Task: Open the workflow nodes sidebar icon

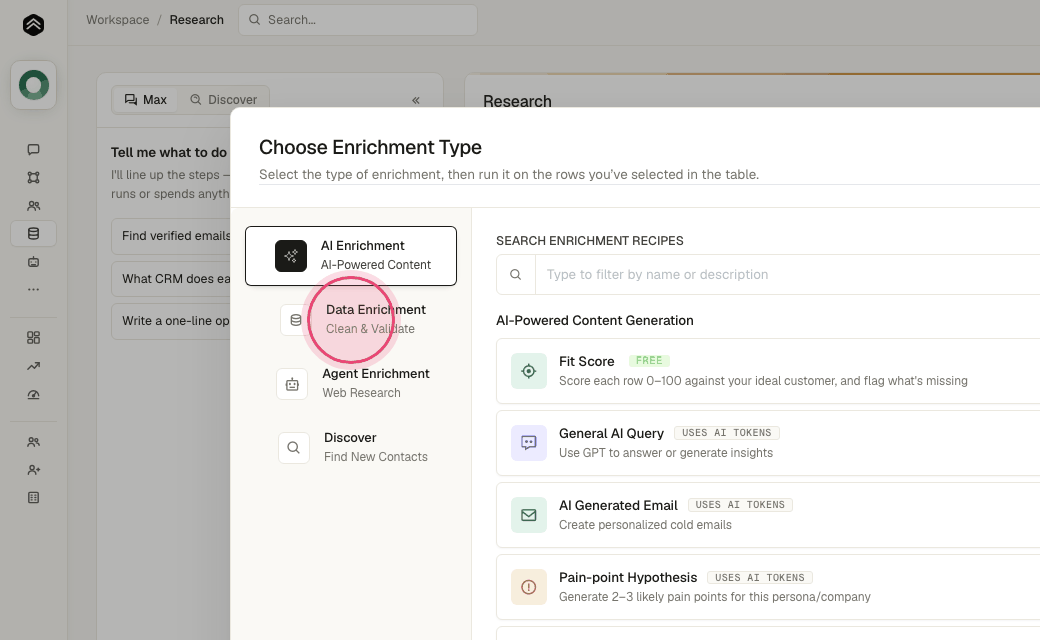Action: pyautogui.click(x=33, y=177)
